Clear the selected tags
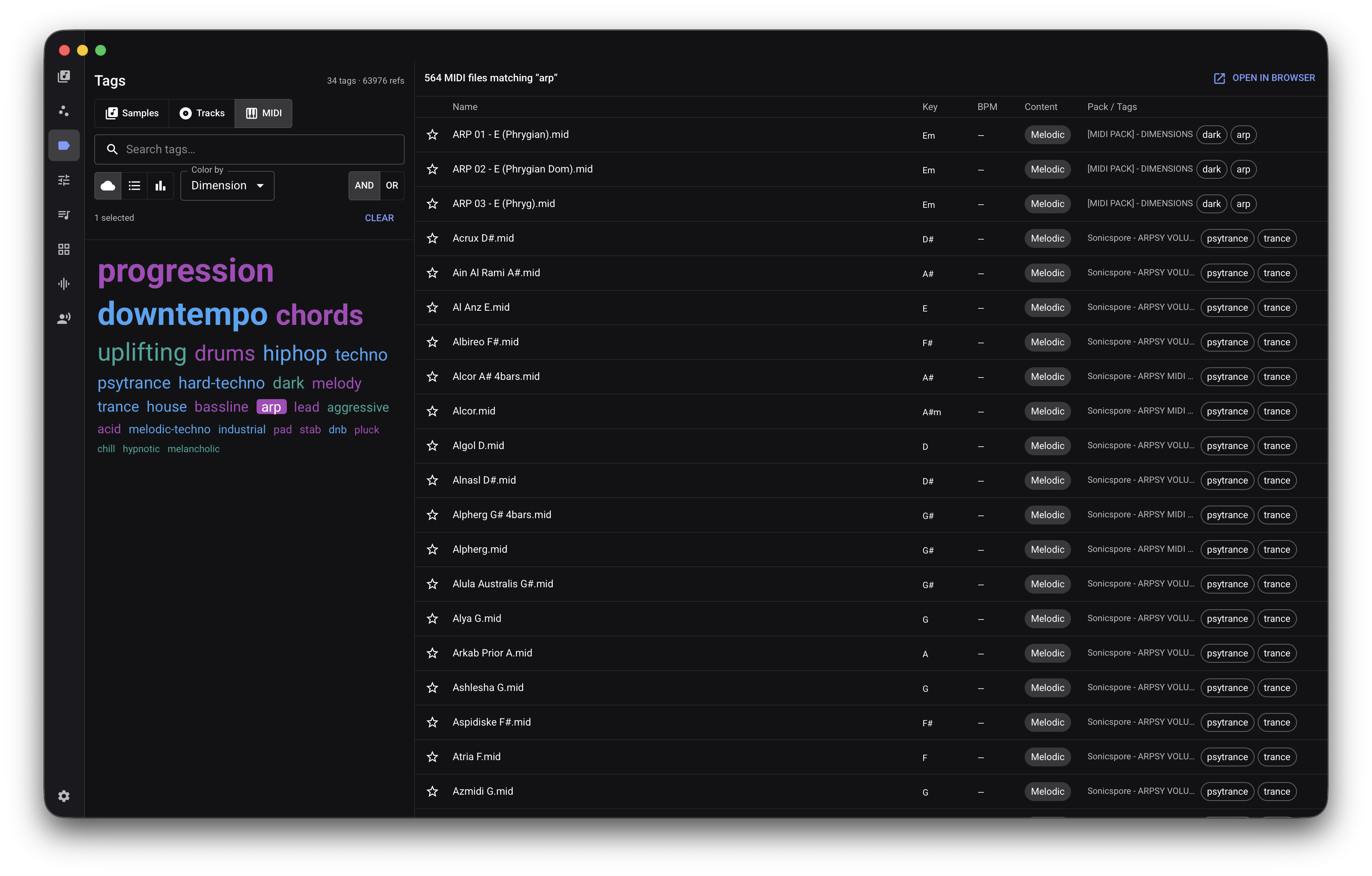1372x876 pixels. pyautogui.click(x=380, y=218)
